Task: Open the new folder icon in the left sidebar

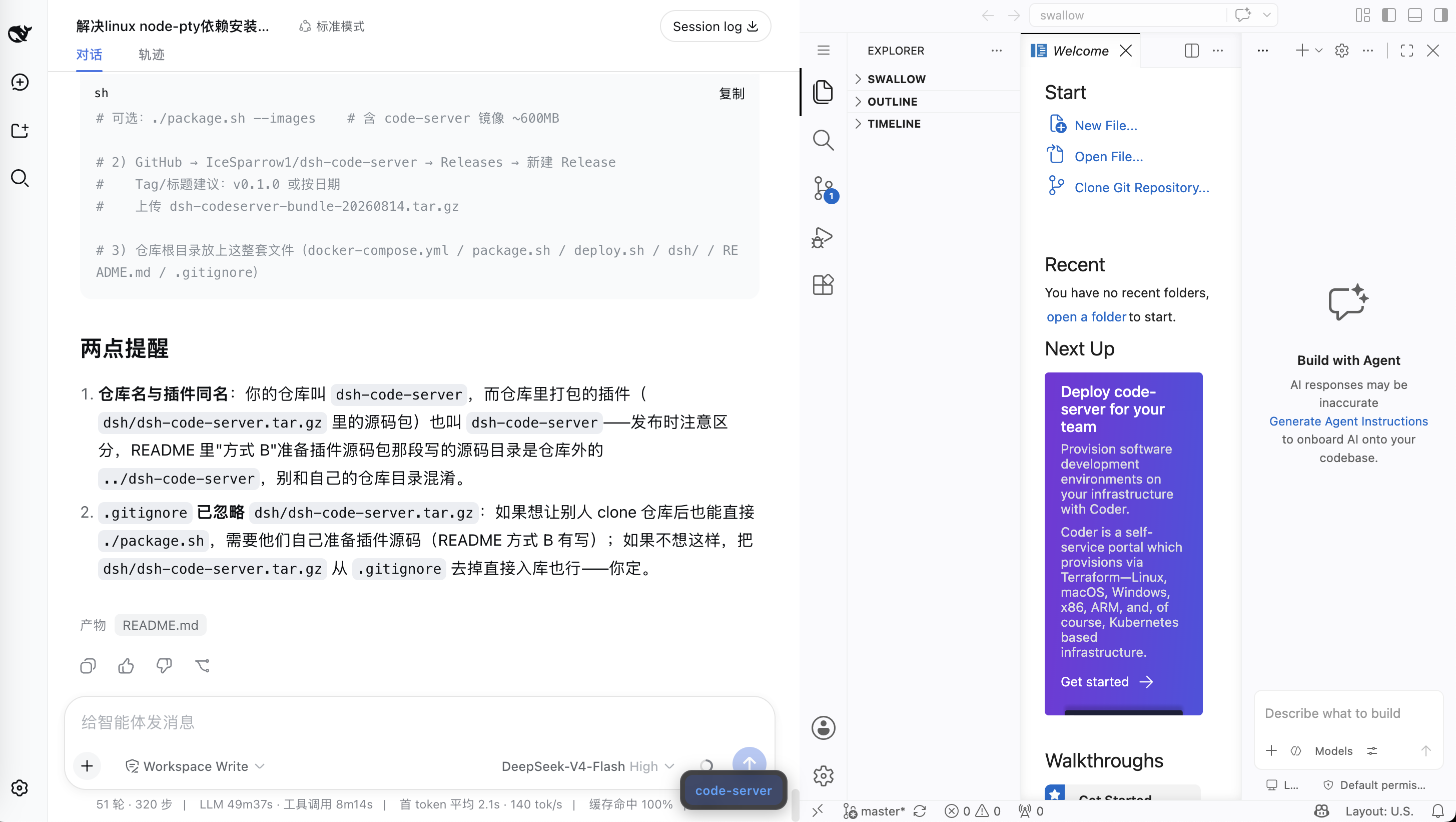Action: tap(20, 131)
